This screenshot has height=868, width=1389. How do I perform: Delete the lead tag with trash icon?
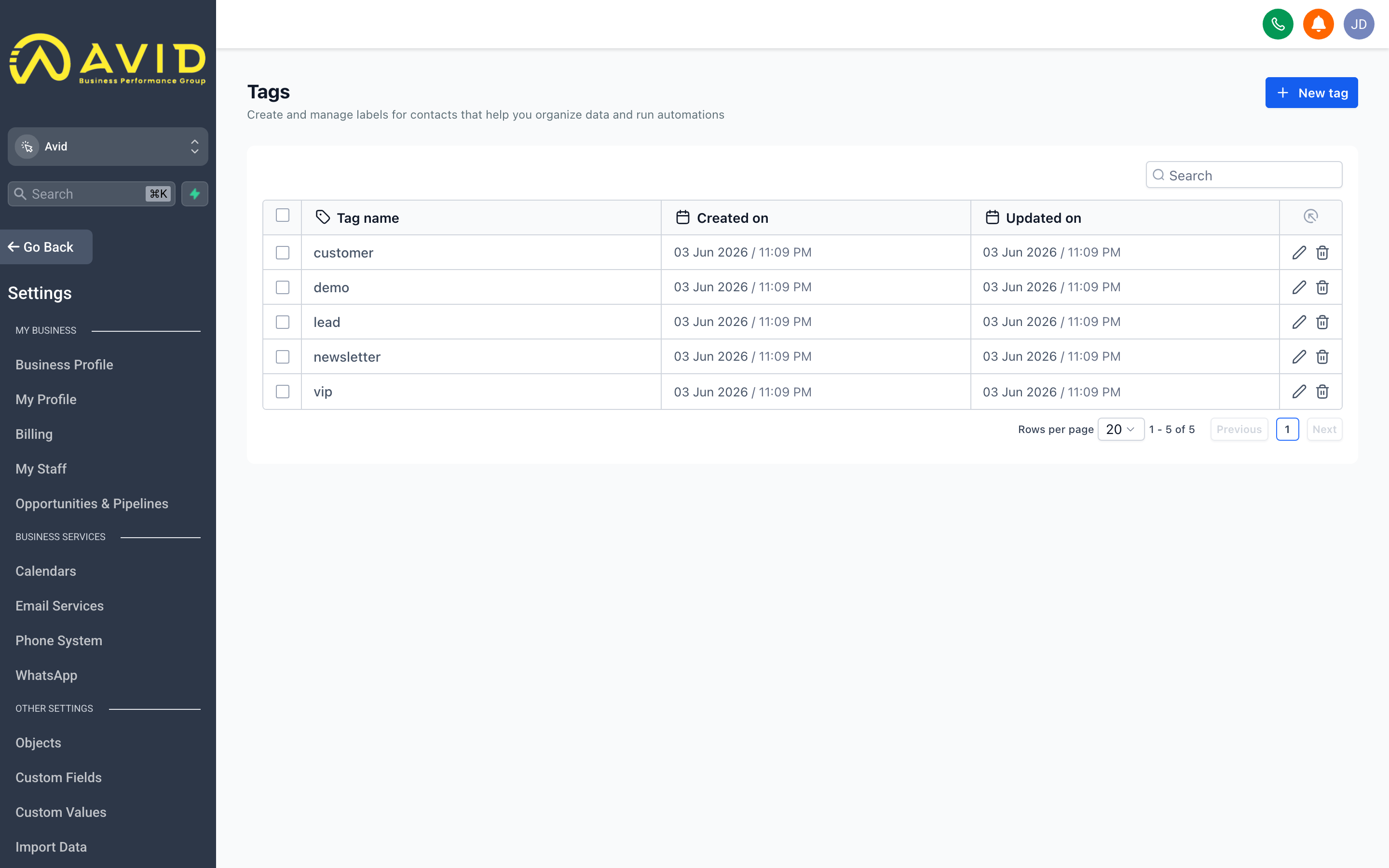[1322, 322]
